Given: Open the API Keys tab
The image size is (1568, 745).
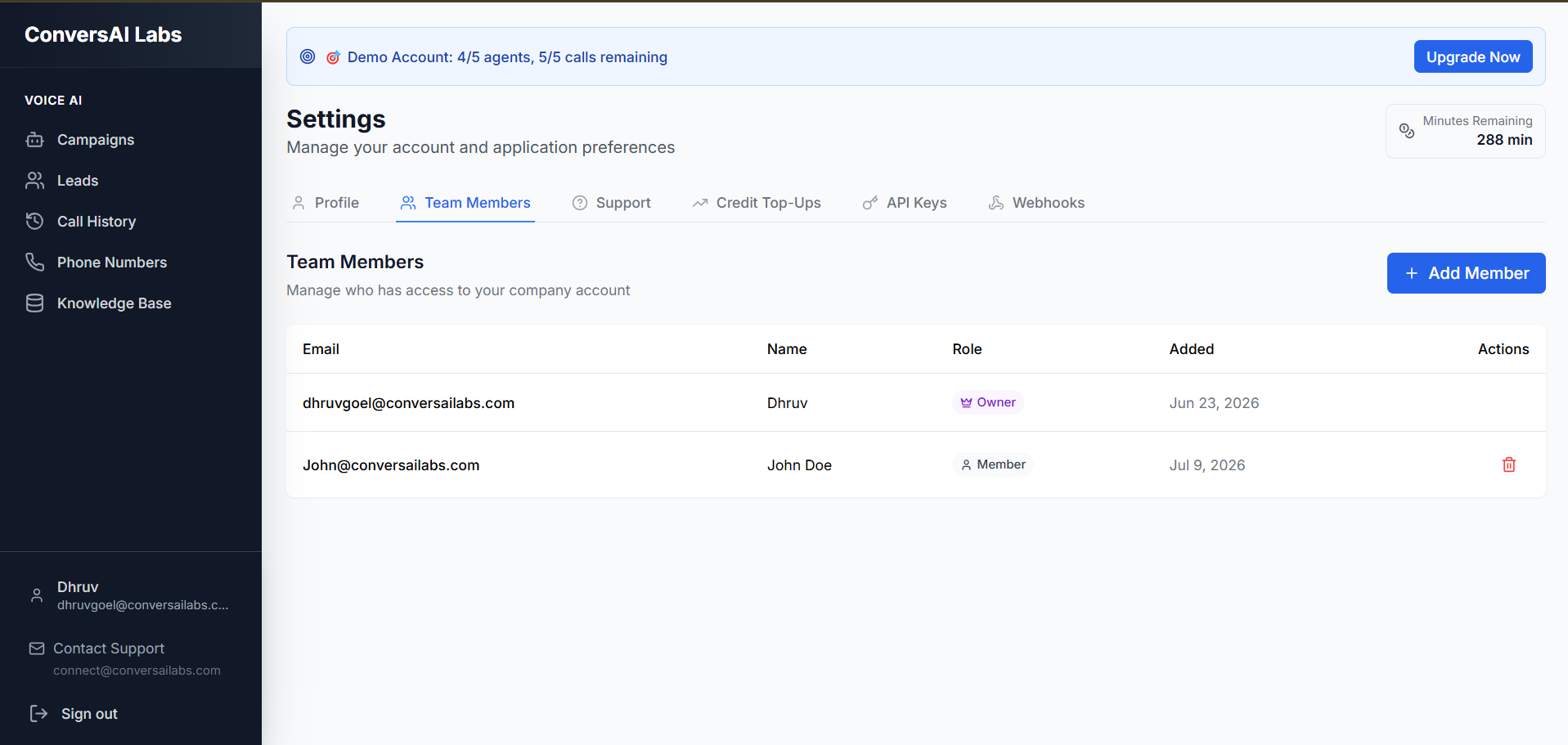Looking at the screenshot, I should (x=905, y=203).
